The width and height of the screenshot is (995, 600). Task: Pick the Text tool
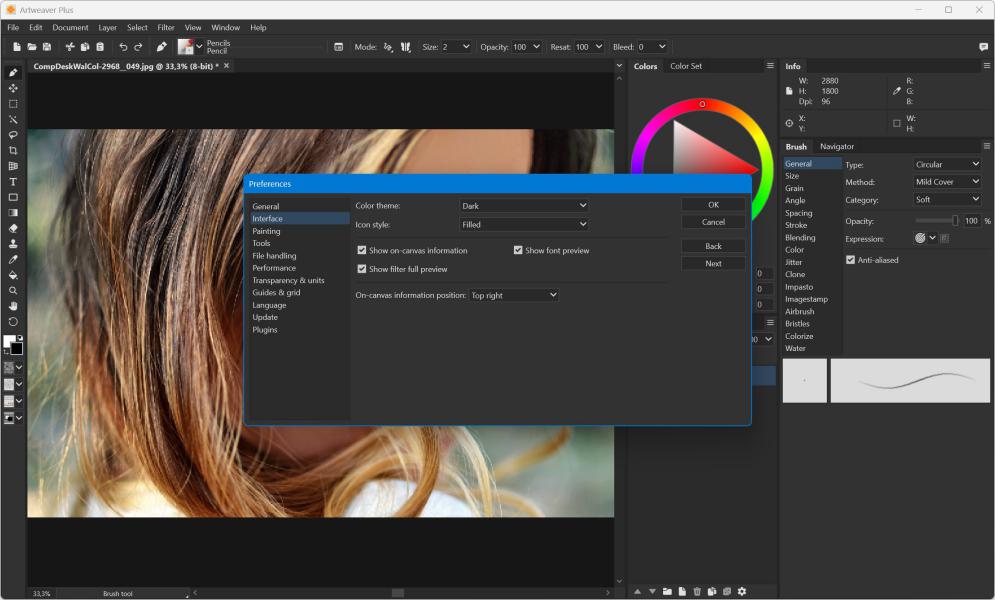13,182
